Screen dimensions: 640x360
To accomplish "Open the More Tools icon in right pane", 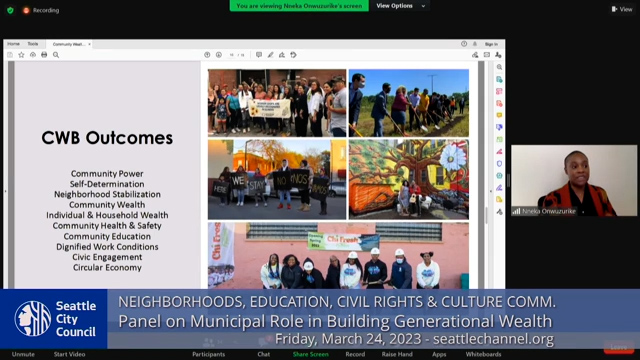I will tap(499, 212).
